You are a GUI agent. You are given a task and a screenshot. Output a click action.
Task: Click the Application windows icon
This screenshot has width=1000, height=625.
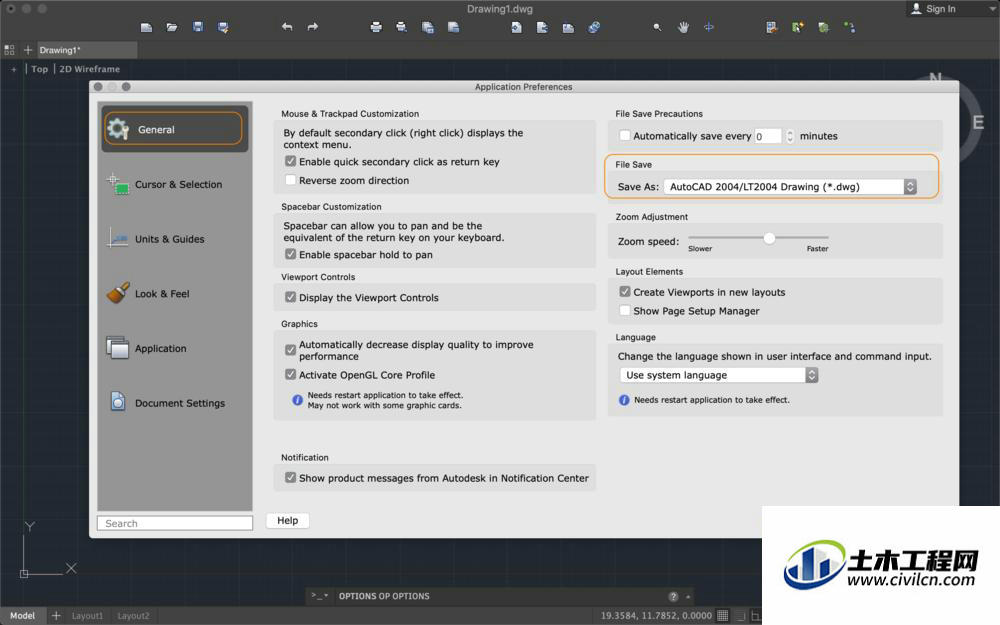pyautogui.click(x=117, y=348)
